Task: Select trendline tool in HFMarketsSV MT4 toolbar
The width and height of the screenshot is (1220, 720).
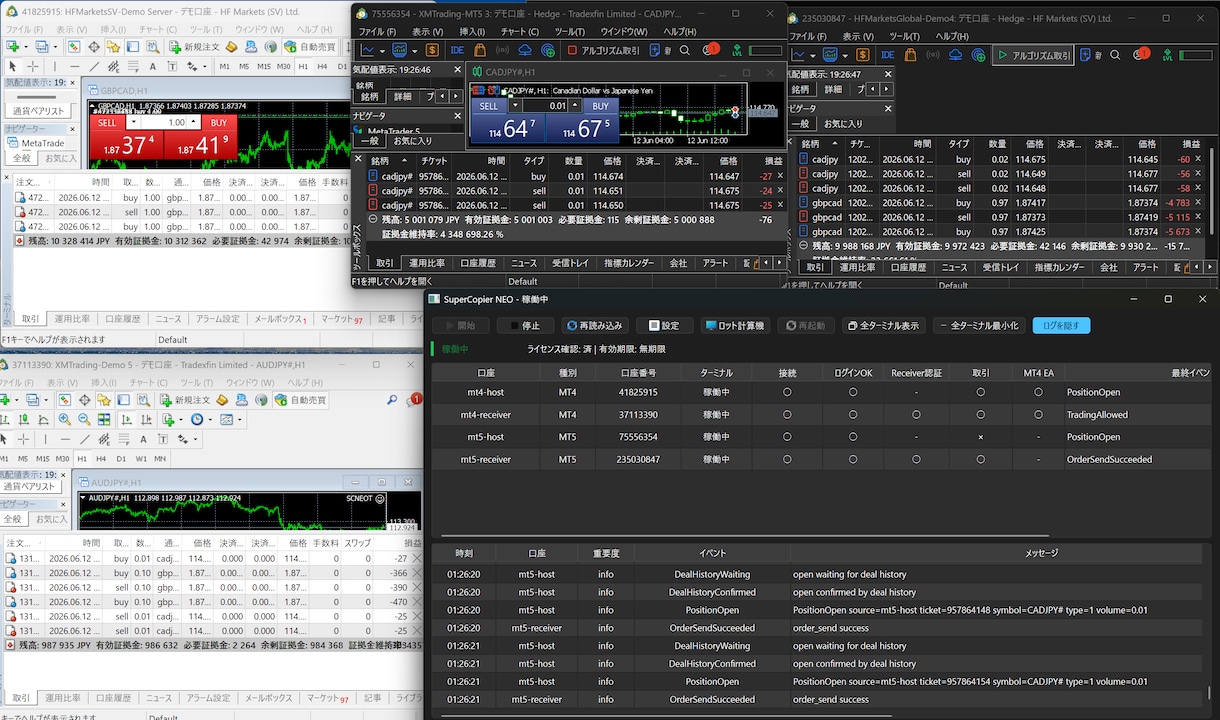Action: (x=94, y=66)
